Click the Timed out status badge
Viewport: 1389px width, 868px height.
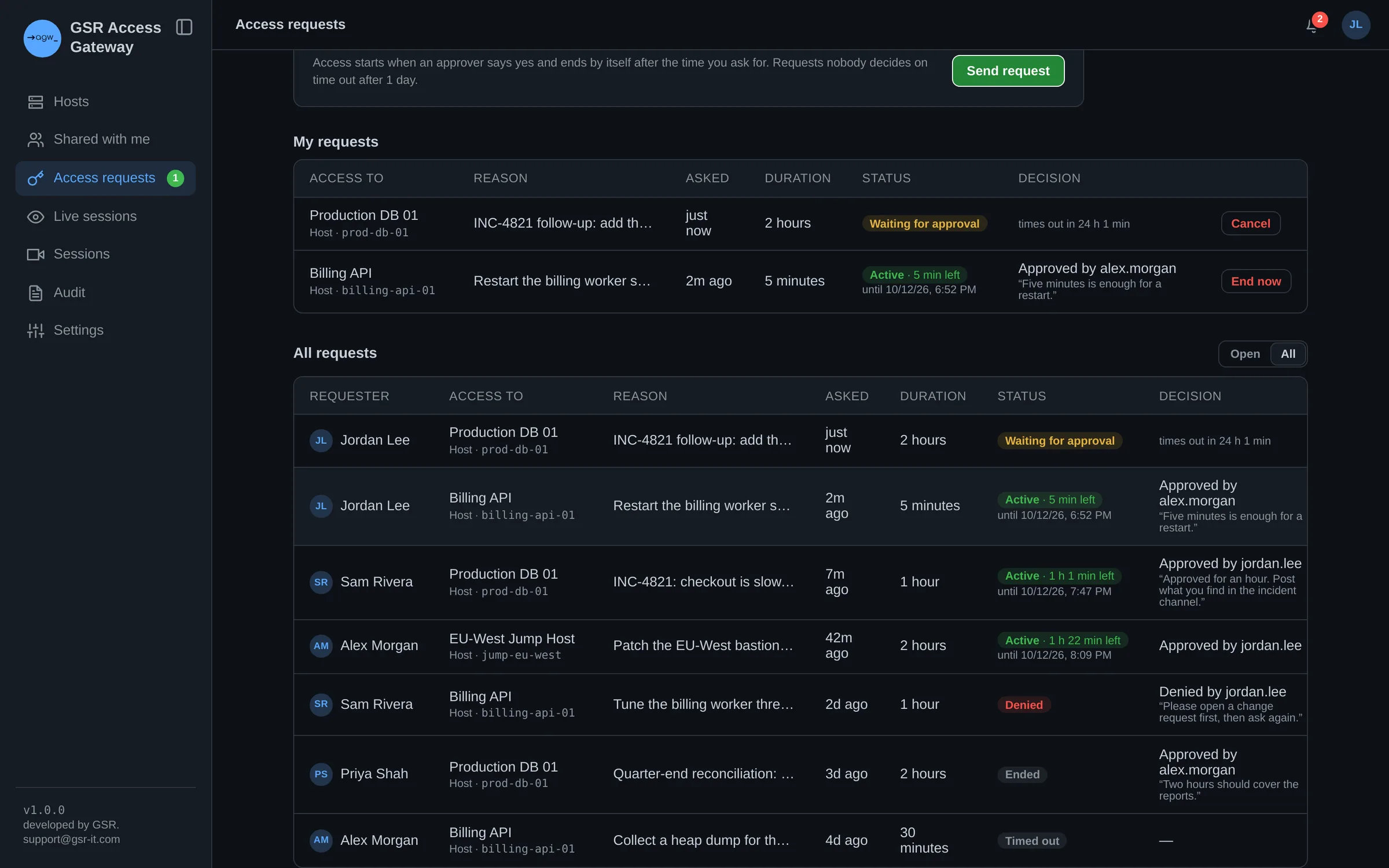coord(1032,841)
